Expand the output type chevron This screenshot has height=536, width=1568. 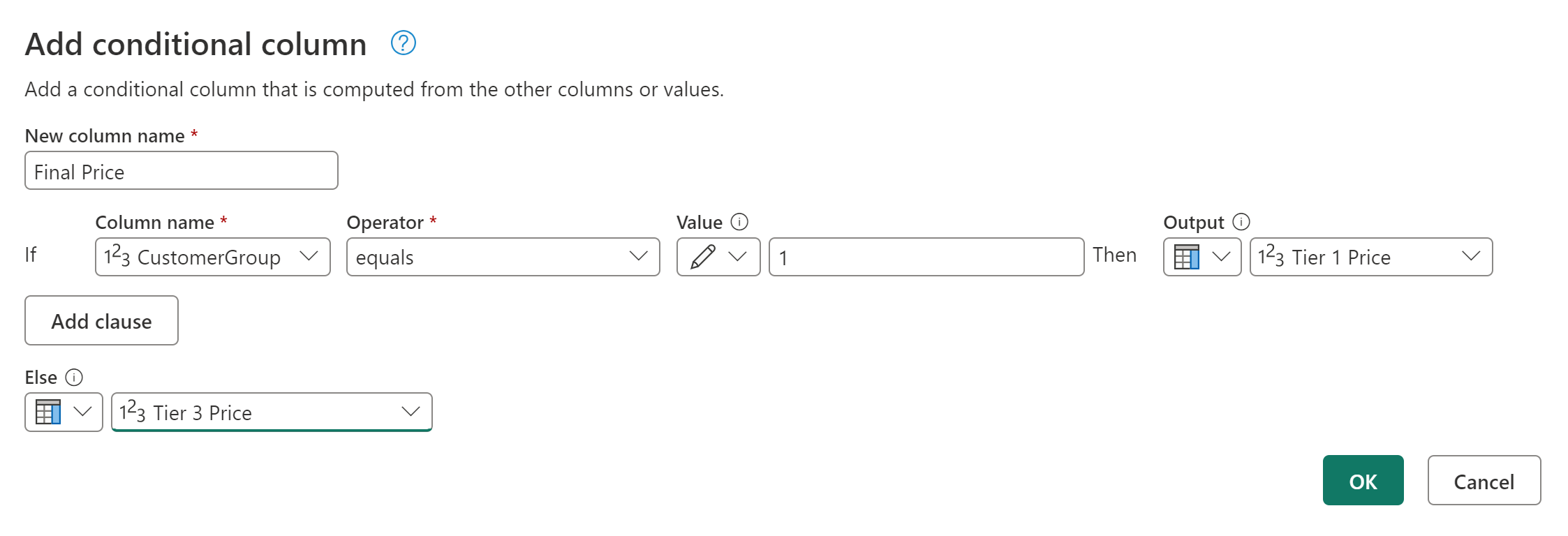pos(1221,257)
